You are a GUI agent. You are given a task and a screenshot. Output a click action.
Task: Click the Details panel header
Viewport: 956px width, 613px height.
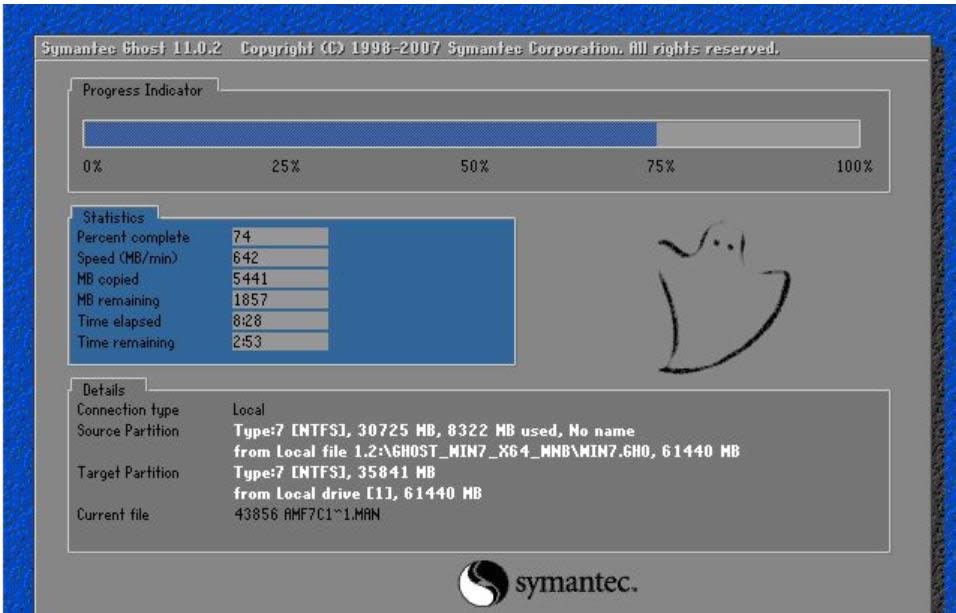click(x=107, y=388)
